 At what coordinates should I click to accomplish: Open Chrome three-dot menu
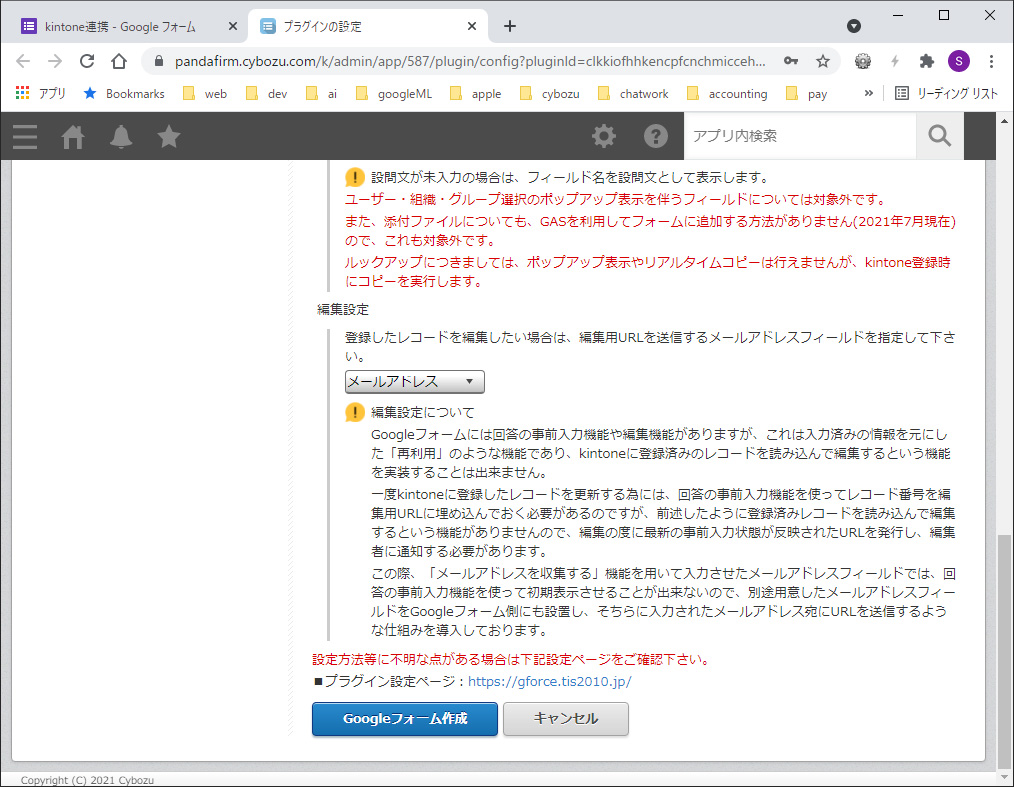click(x=991, y=61)
